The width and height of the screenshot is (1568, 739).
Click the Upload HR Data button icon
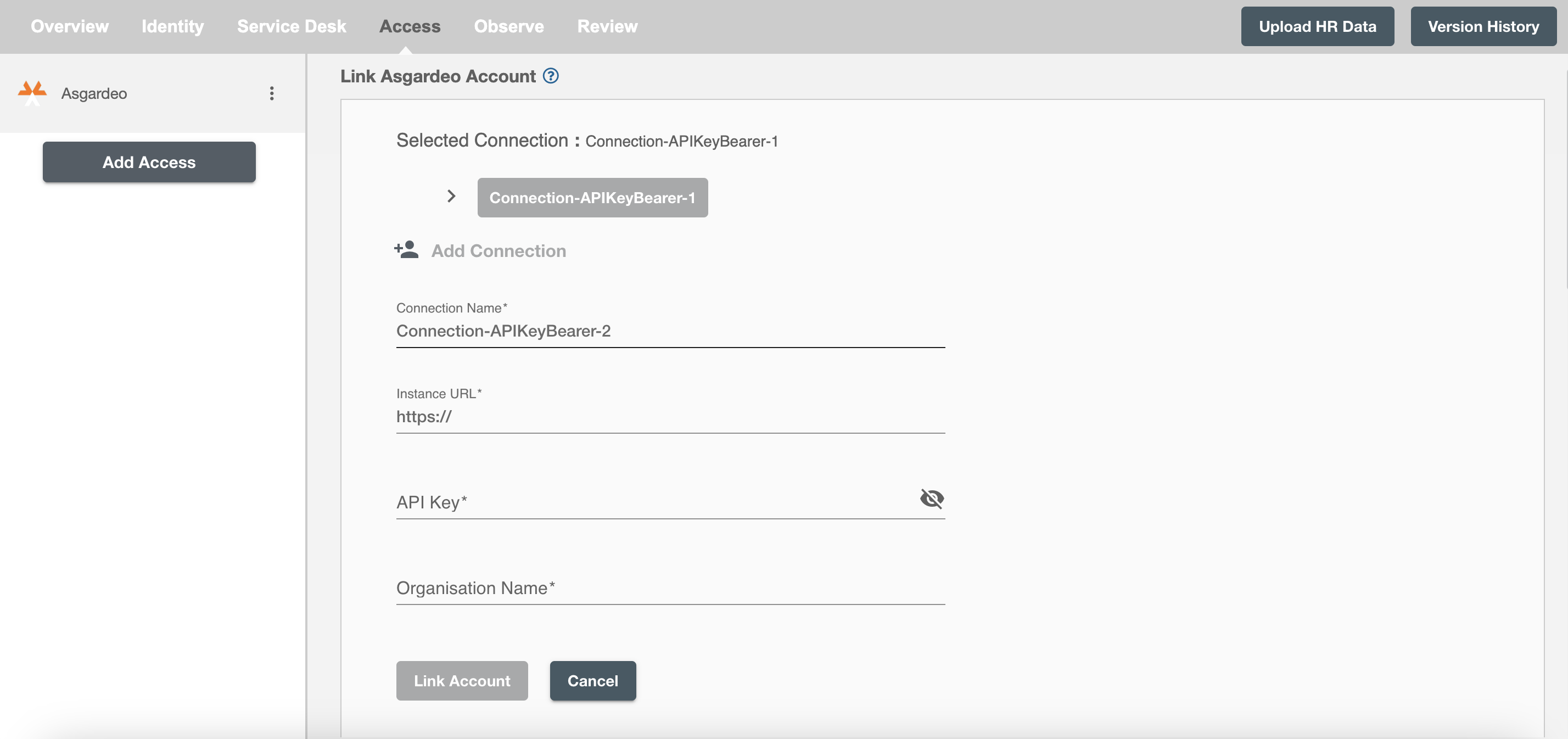1317,25
